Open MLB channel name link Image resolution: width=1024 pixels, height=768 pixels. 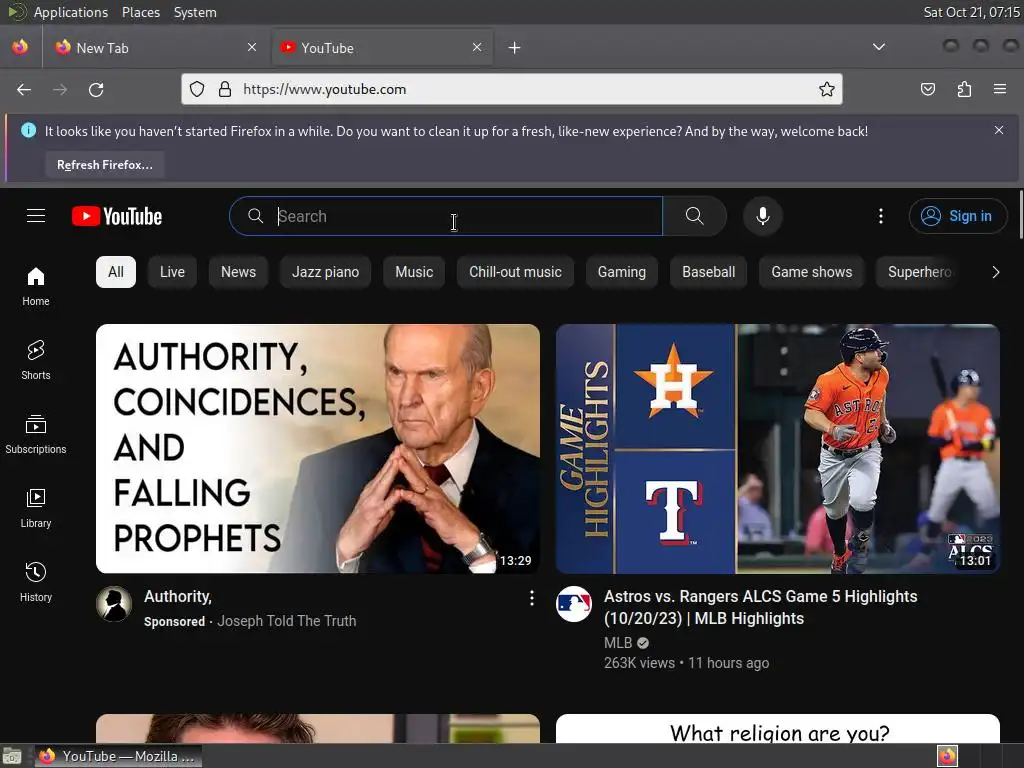tap(618, 643)
